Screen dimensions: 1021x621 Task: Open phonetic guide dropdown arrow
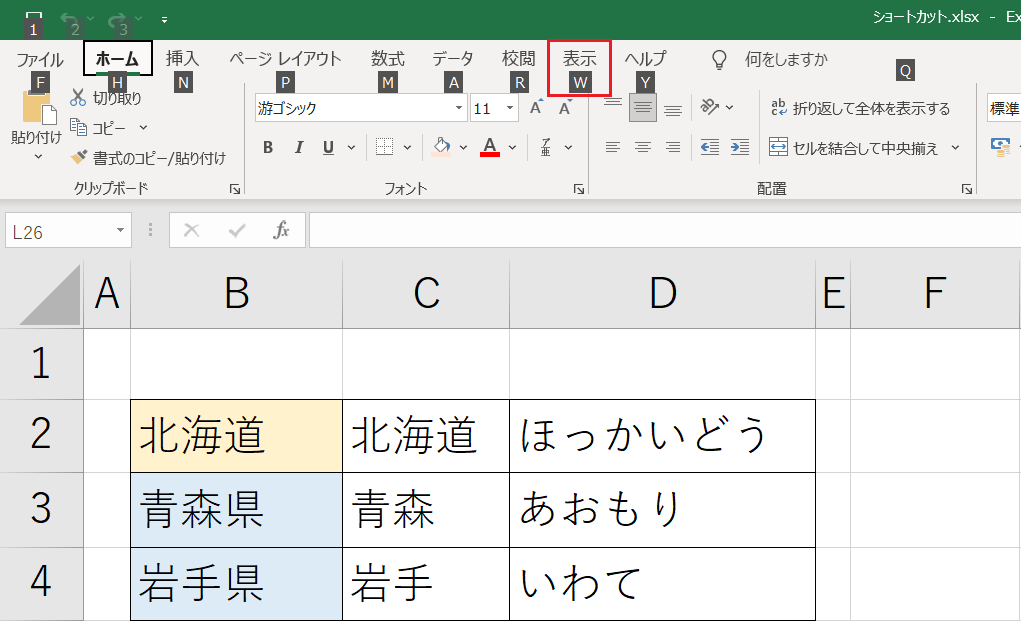(568, 148)
